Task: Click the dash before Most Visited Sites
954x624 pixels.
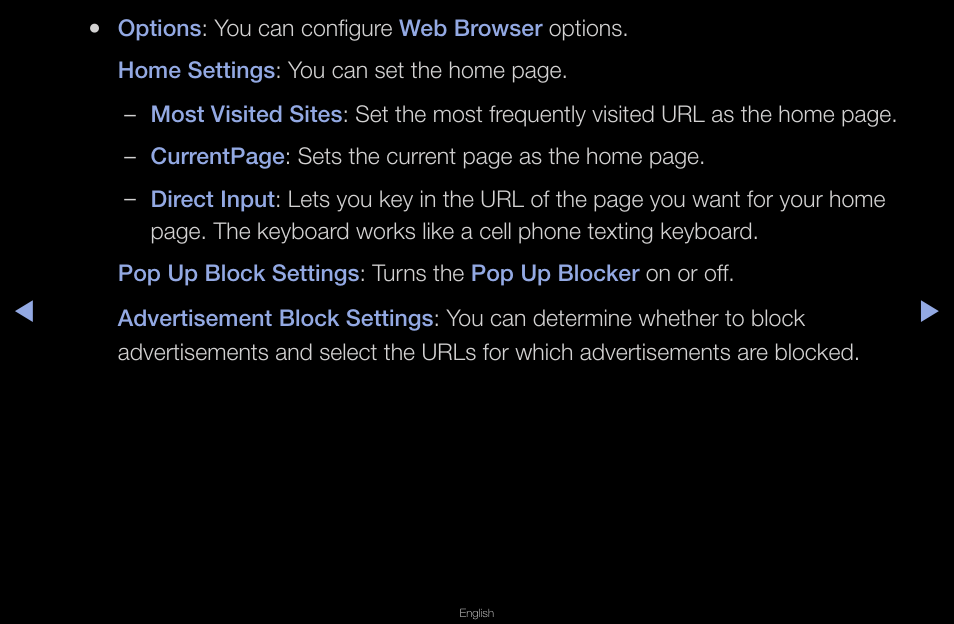Action: [130, 114]
